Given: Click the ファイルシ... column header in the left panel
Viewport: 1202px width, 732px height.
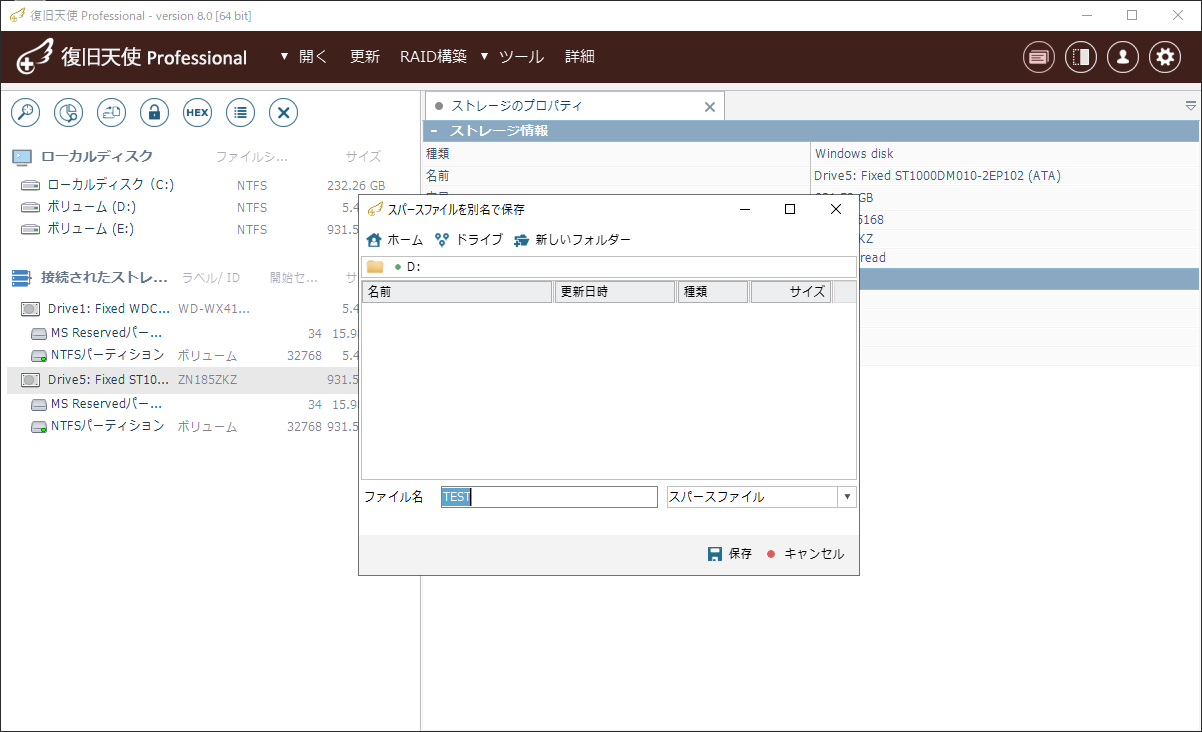Looking at the screenshot, I should pos(252,157).
